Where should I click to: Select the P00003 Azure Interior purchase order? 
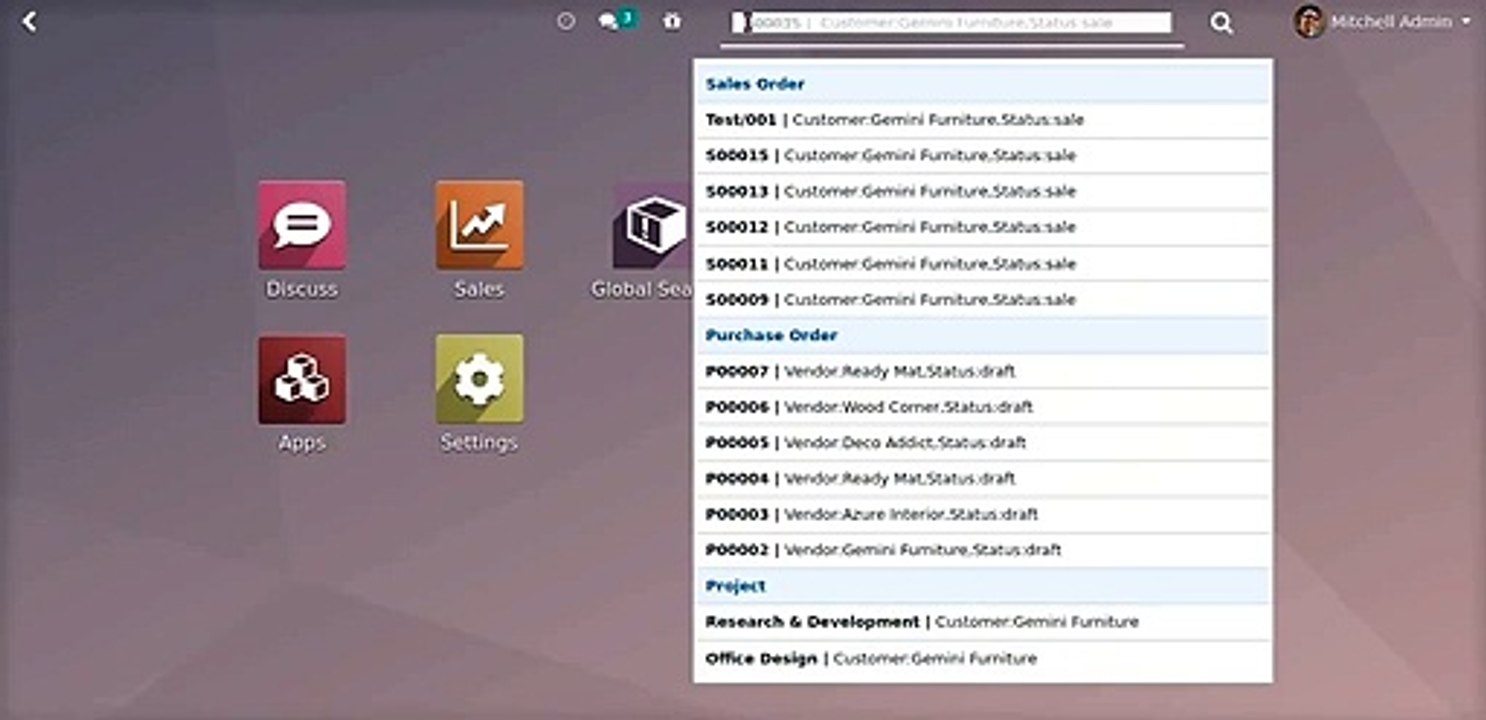click(x=983, y=515)
